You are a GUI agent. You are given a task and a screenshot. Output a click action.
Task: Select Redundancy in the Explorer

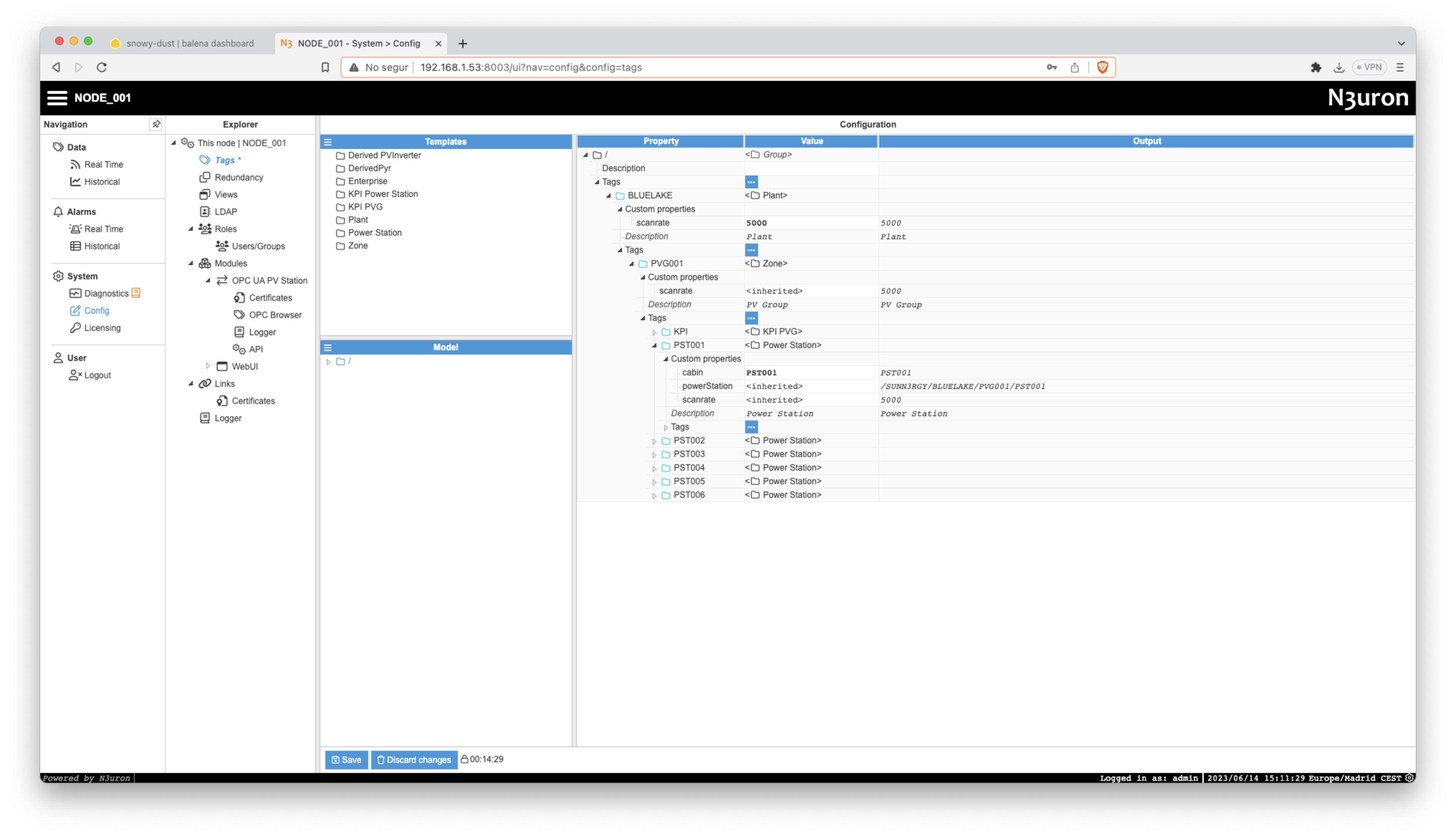[238, 177]
